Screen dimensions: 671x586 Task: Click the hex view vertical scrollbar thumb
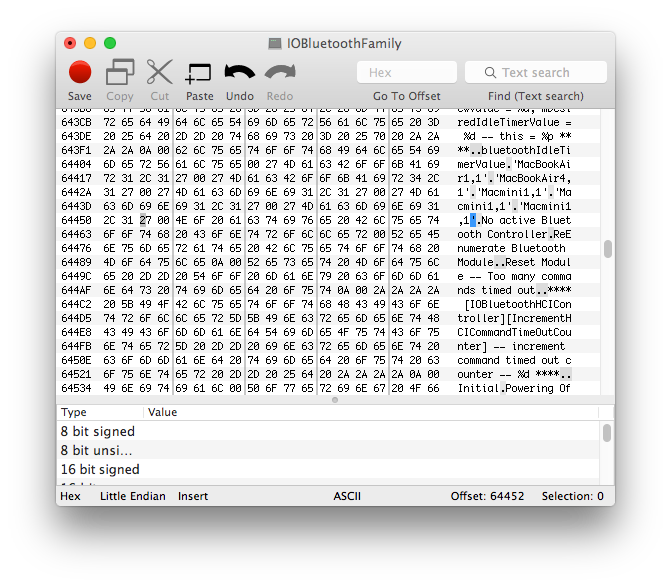coord(608,249)
